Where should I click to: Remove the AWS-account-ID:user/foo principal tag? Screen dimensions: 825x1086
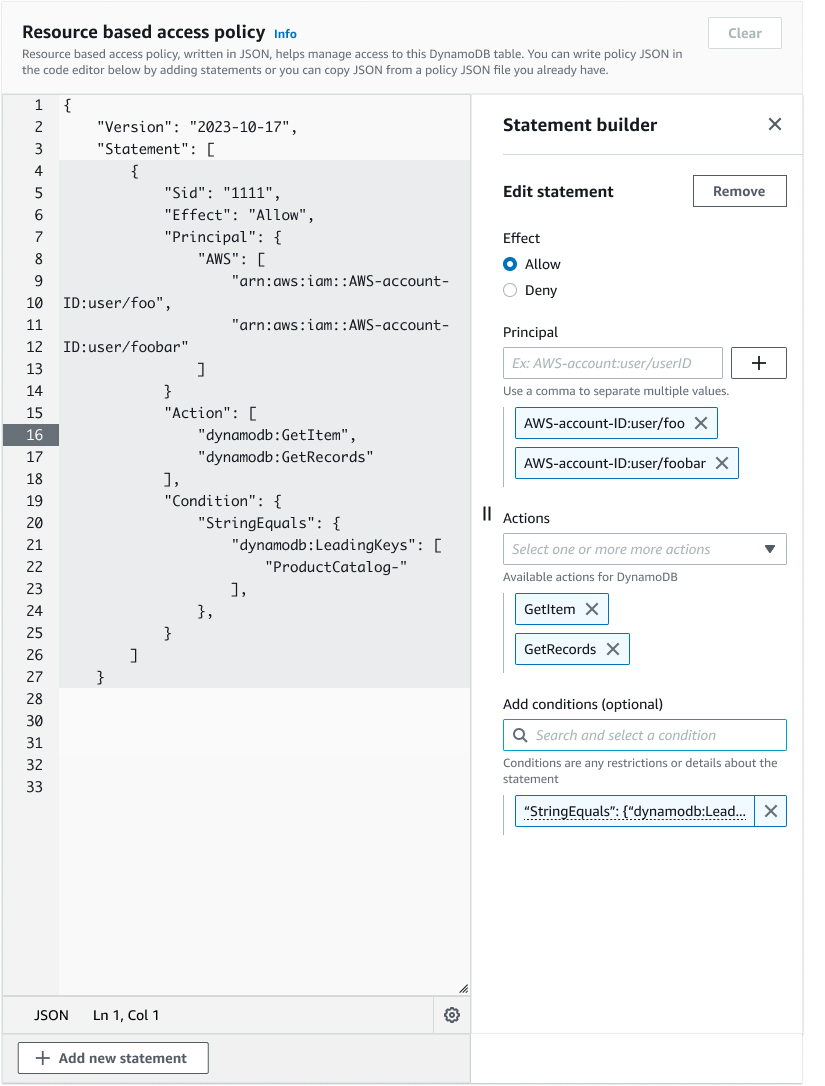click(701, 423)
